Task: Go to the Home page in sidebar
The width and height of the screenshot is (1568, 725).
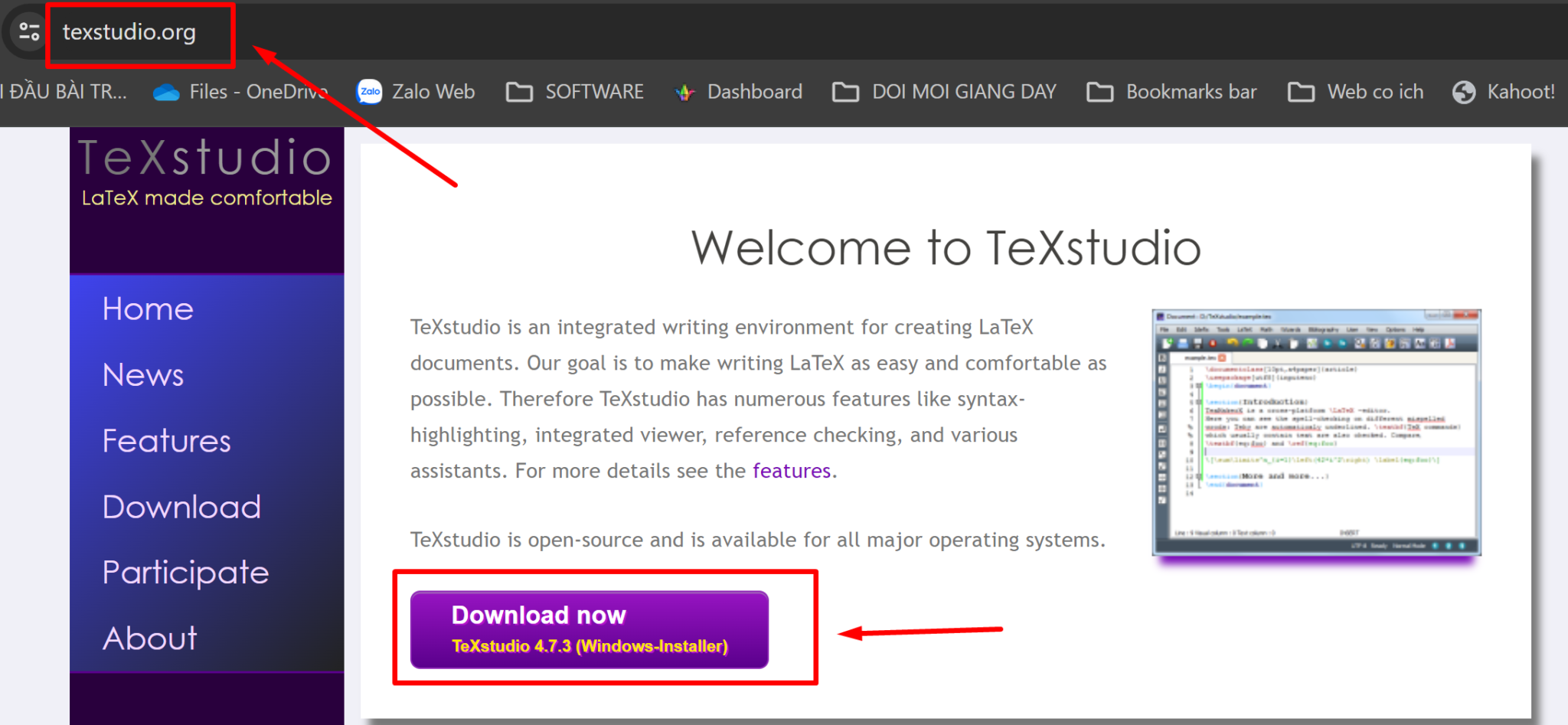Action: point(148,309)
